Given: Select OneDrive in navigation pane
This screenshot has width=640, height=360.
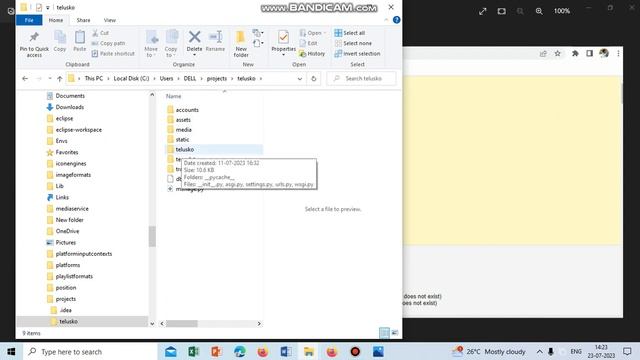Looking at the screenshot, I should (x=67, y=231).
